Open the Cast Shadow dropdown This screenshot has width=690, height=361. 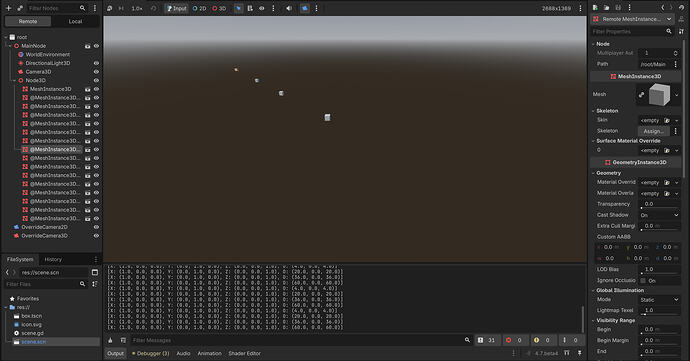tap(659, 215)
